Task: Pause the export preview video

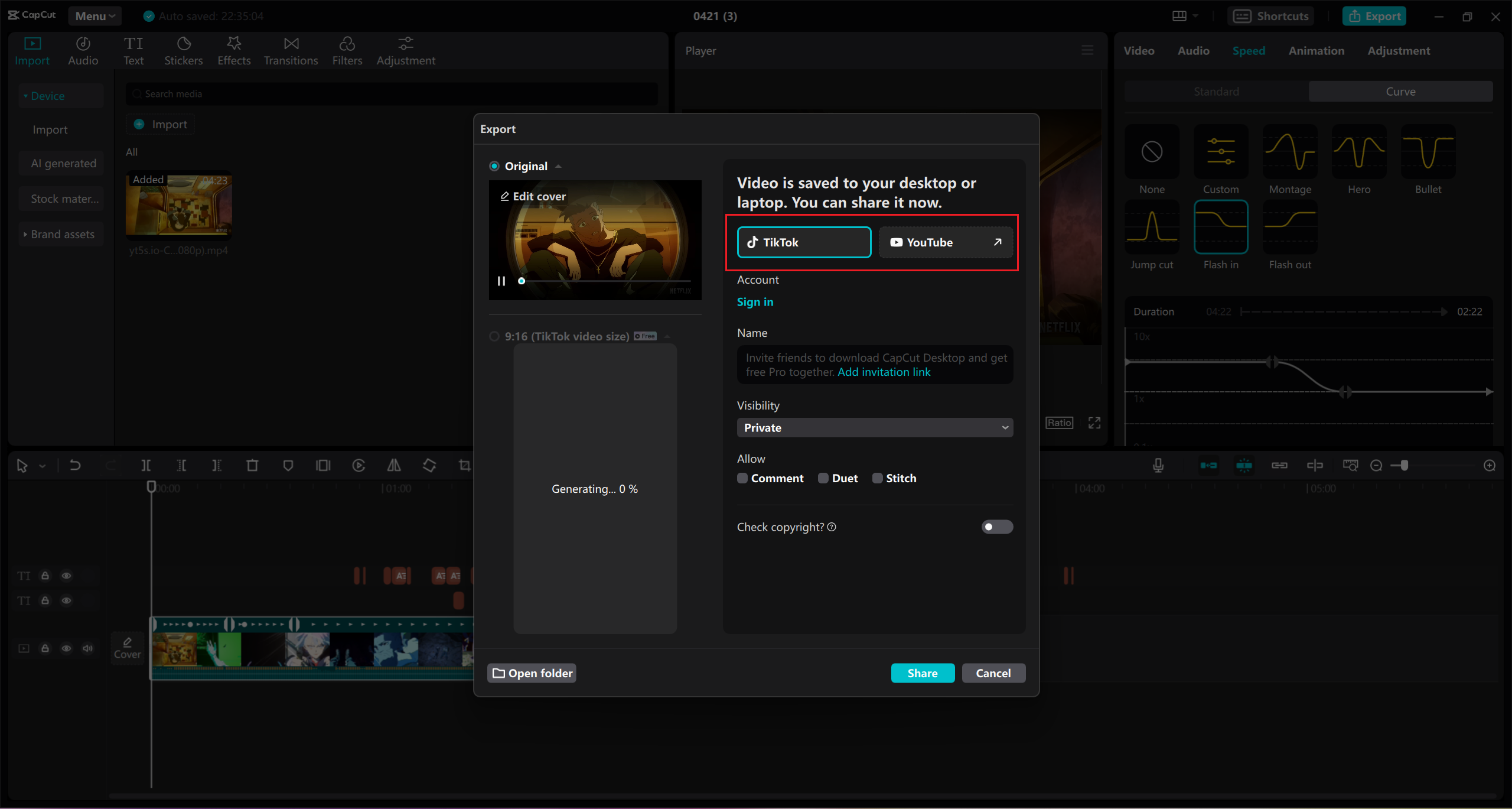Action: 501,281
